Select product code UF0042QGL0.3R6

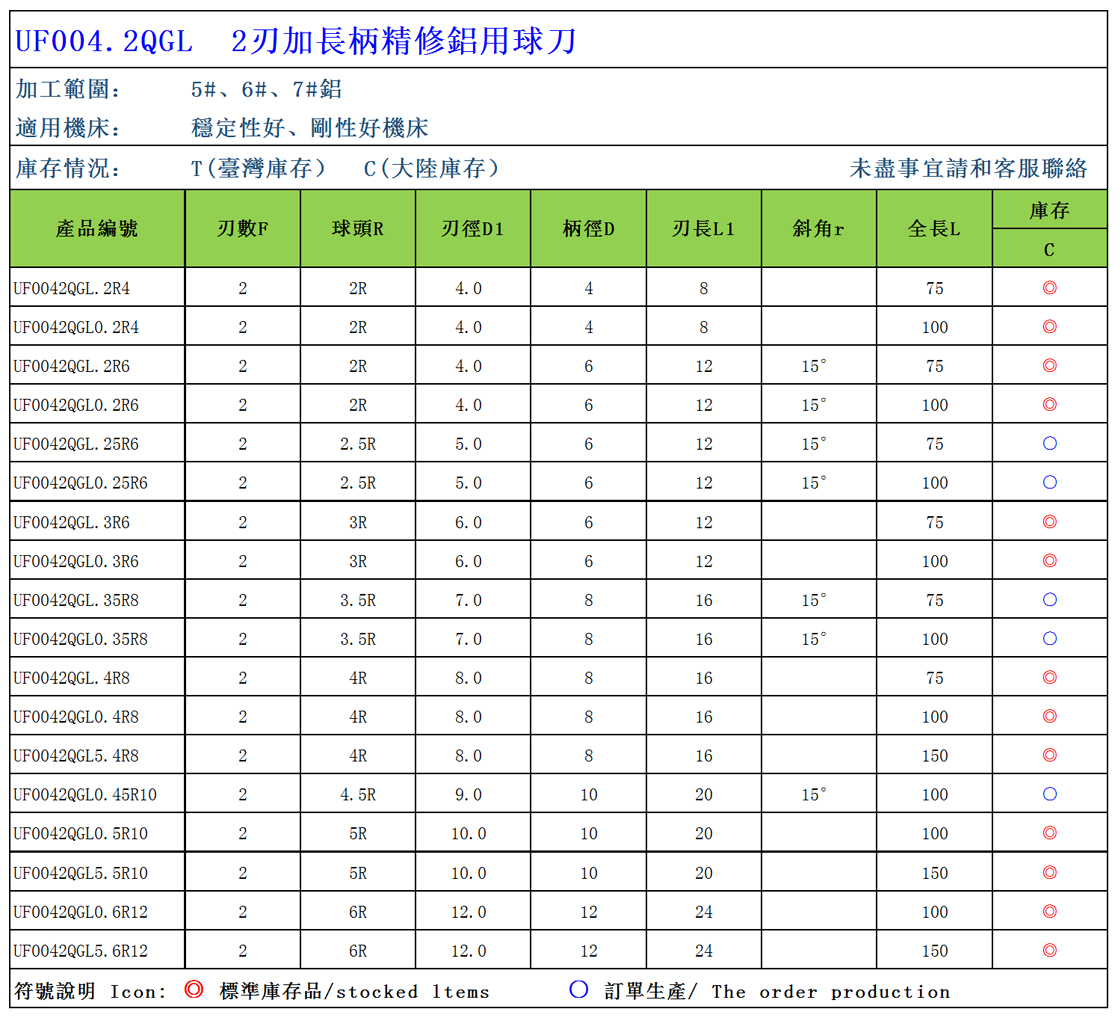click(x=76, y=561)
